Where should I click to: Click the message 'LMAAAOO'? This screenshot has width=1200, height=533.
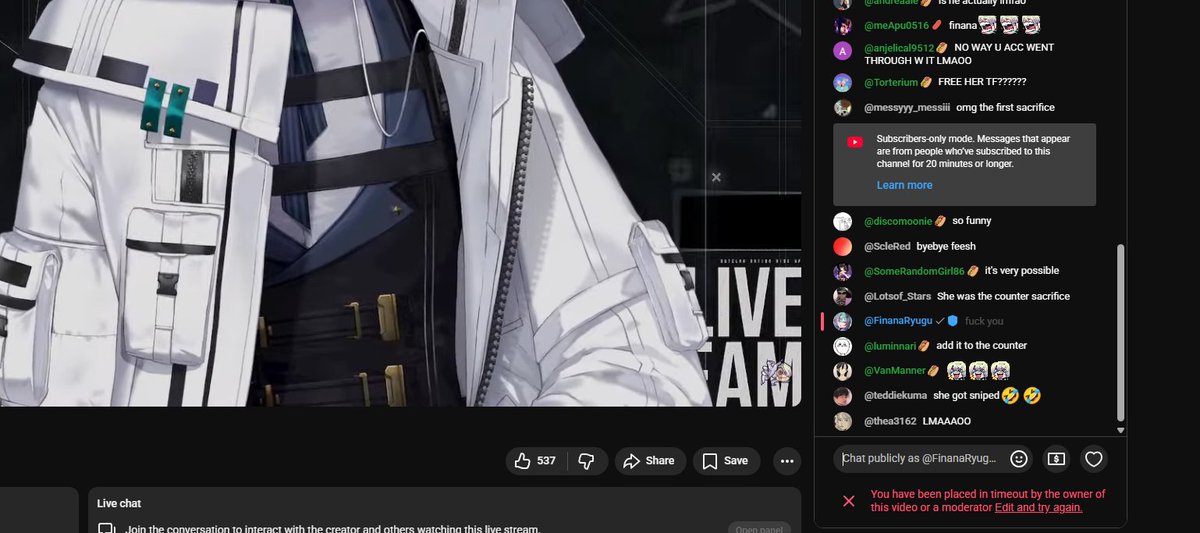(x=946, y=421)
